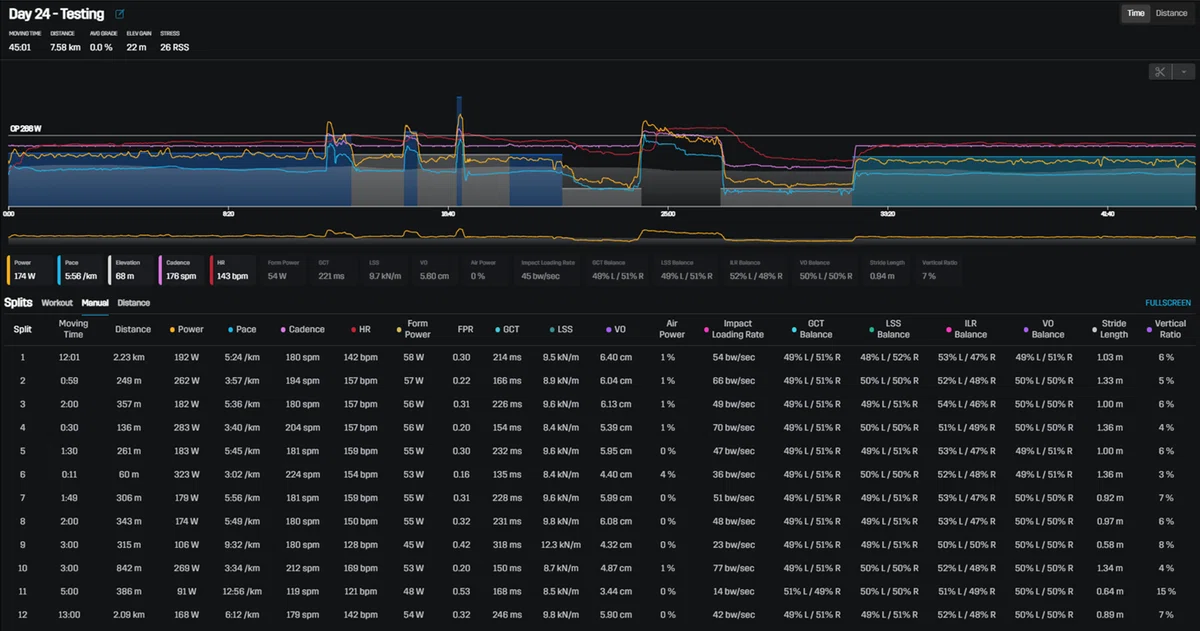Select the Workout splits tab

pos(57,302)
